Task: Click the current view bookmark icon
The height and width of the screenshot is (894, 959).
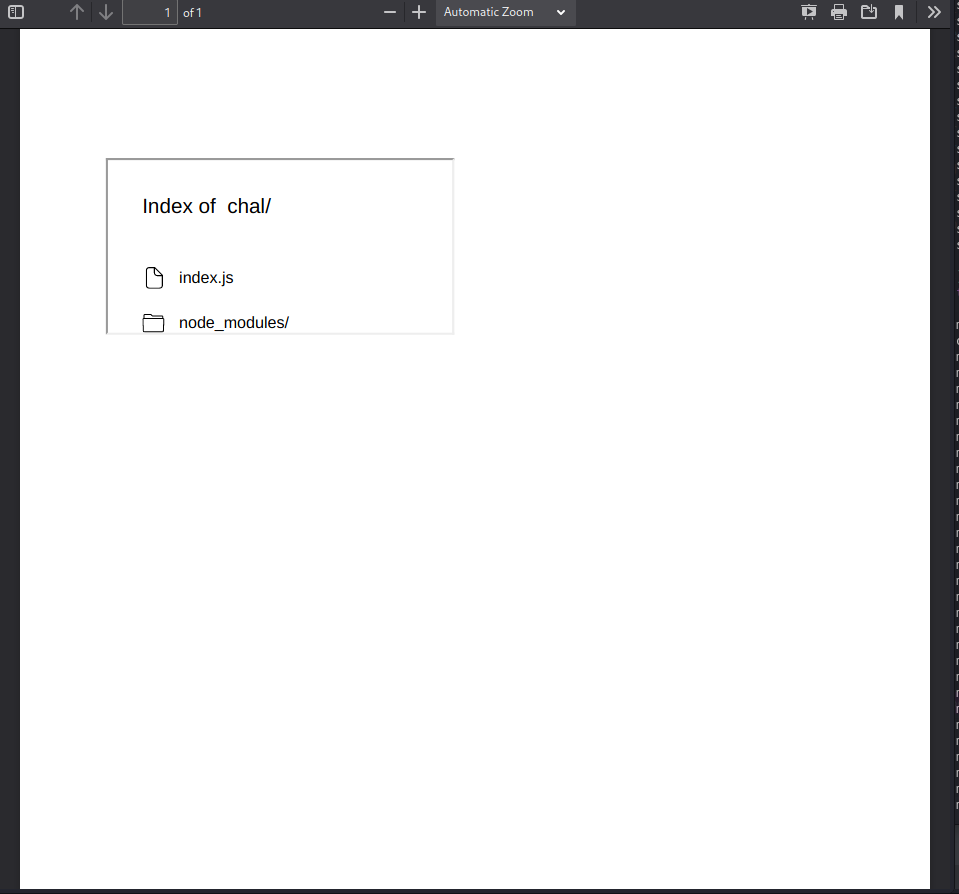Action: (x=899, y=12)
